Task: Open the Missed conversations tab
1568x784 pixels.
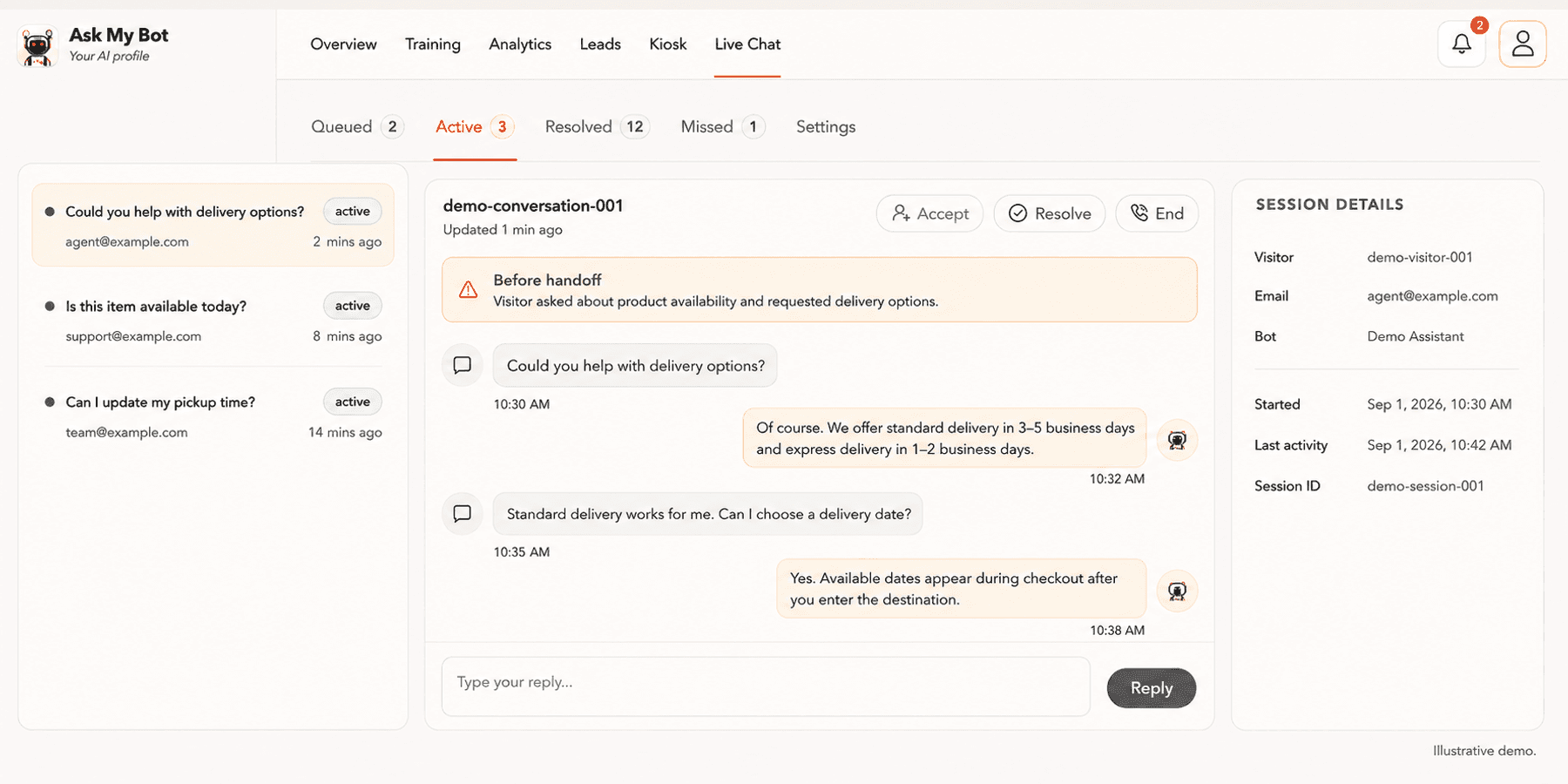Action: pos(723,127)
